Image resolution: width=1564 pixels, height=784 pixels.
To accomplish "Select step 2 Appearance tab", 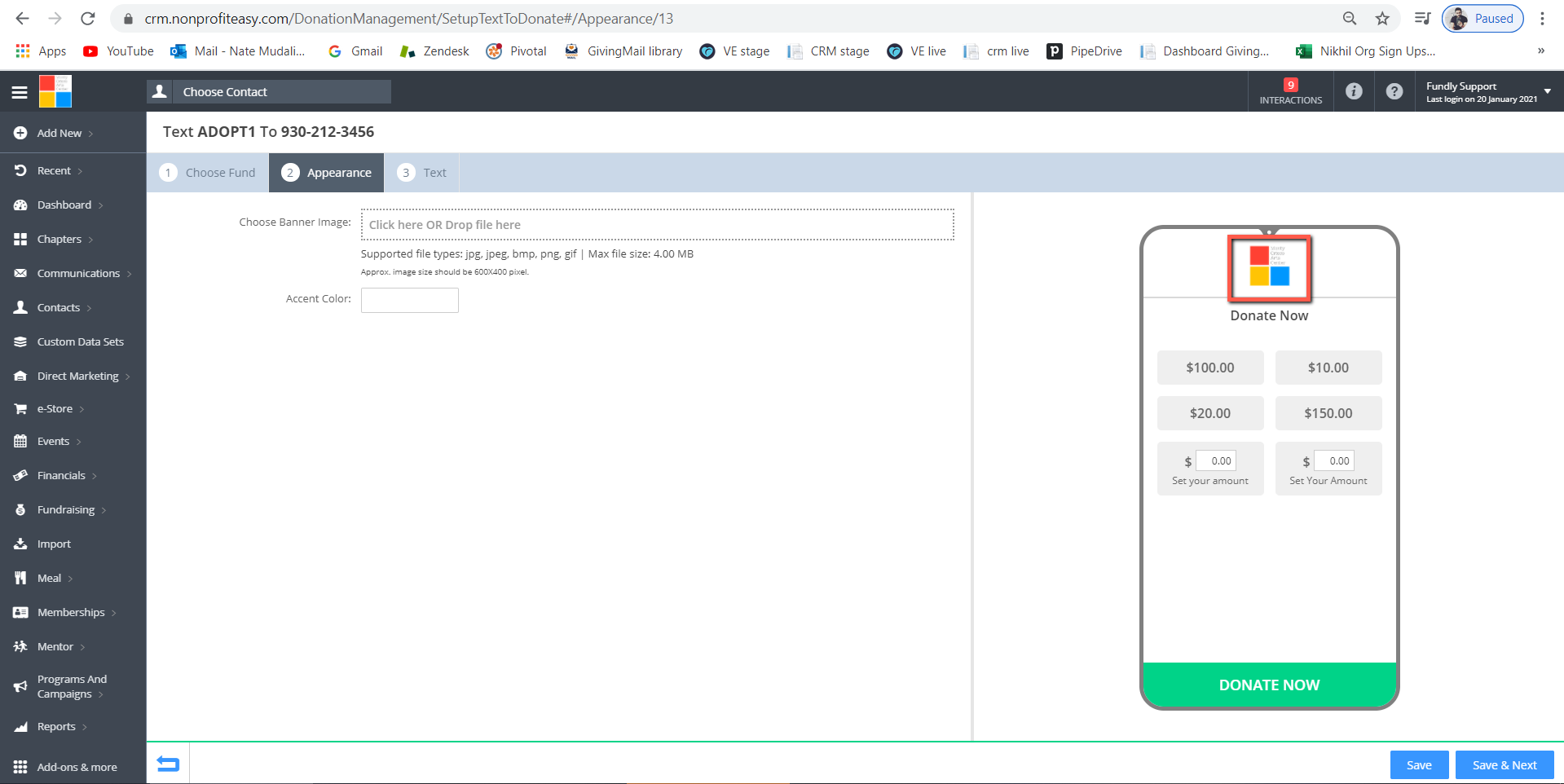I will (x=327, y=173).
